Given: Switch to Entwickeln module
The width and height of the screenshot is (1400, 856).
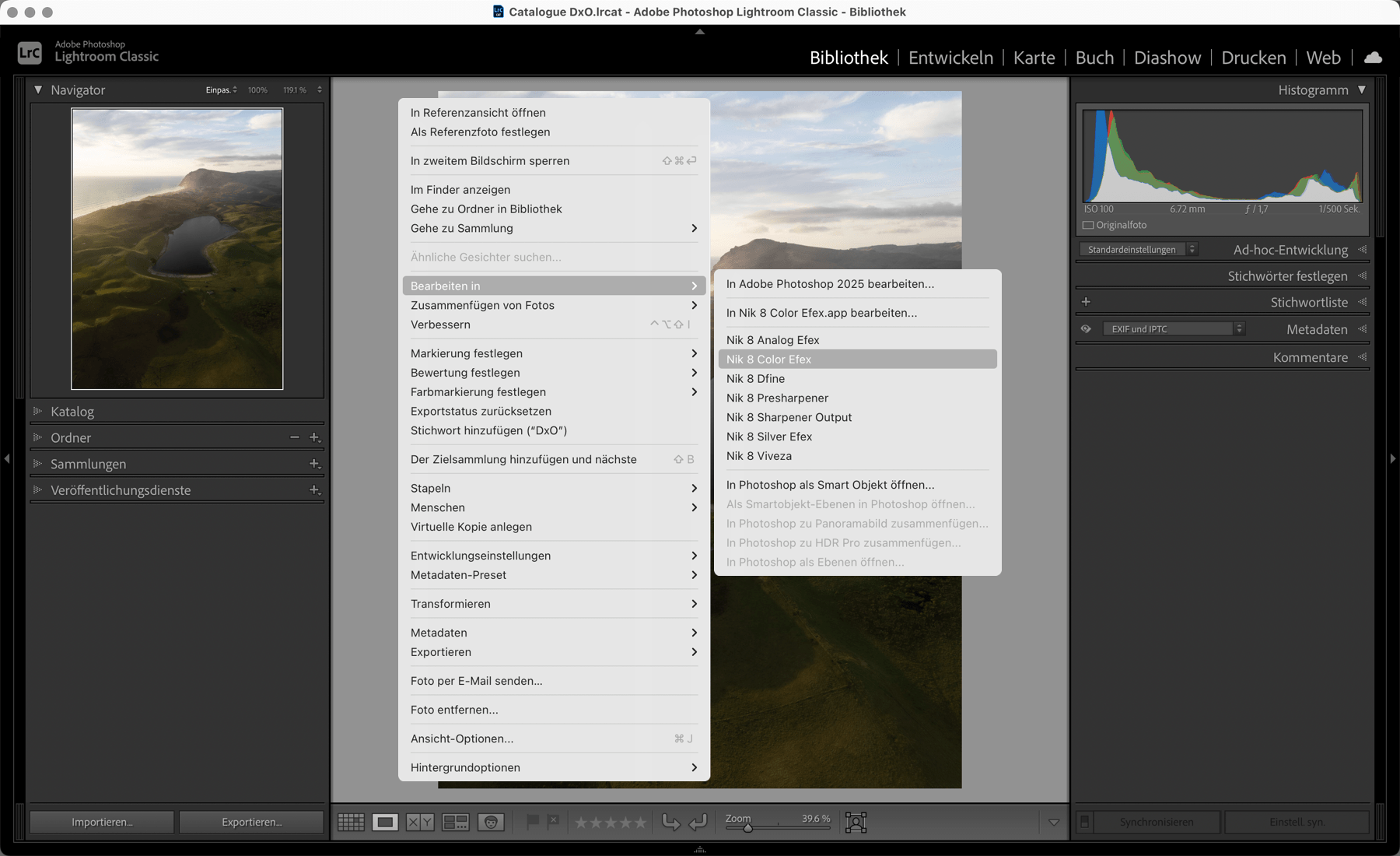Looking at the screenshot, I should pos(950,58).
